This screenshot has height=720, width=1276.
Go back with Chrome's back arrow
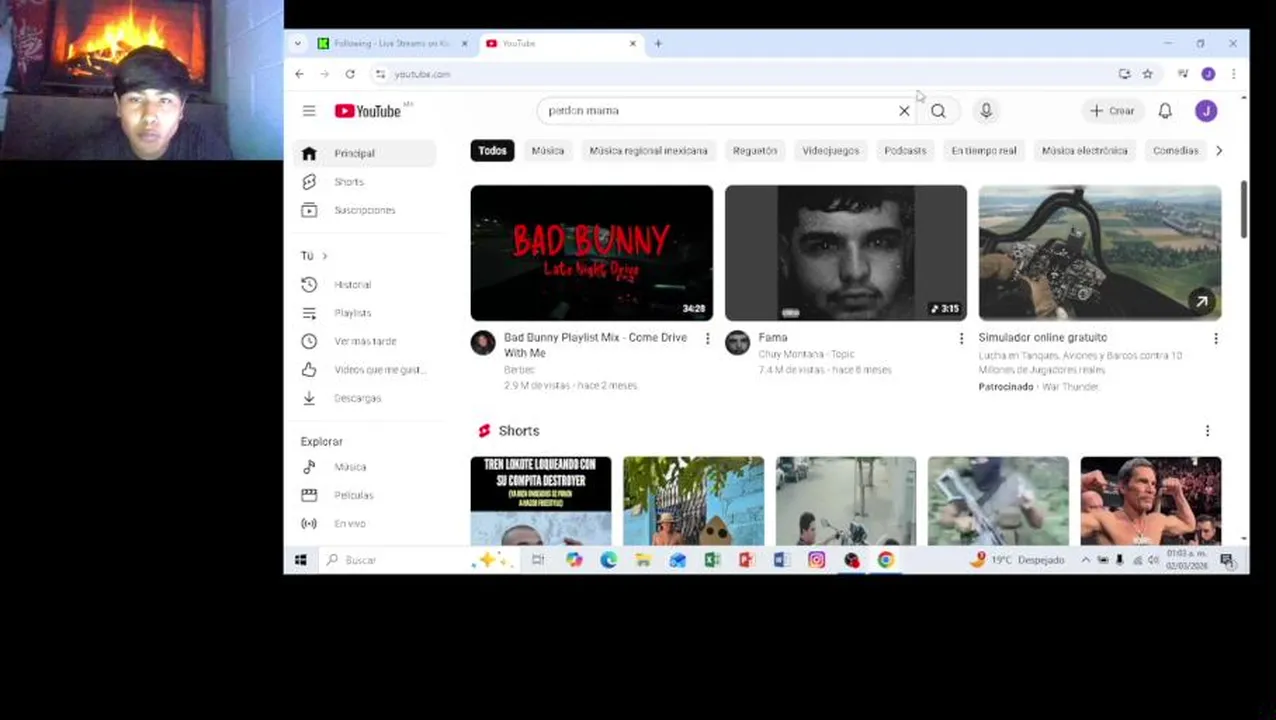click(299, 74)
